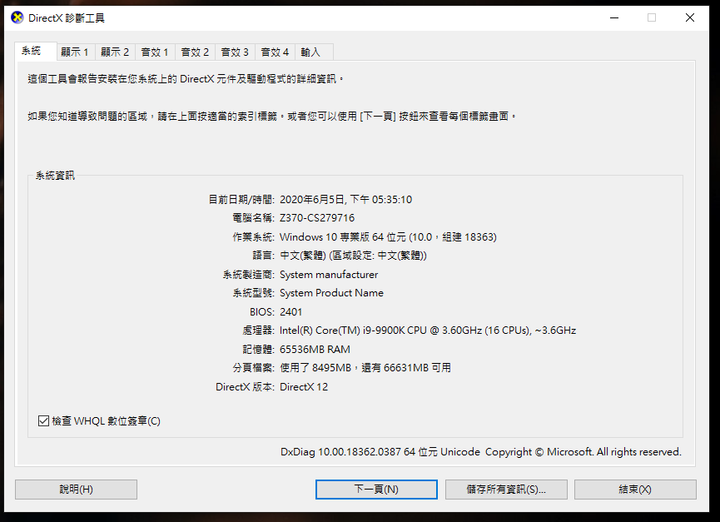Screen dimensions: 720x522
Task: Click the 系統製造商: label
Action: [248, 275]
